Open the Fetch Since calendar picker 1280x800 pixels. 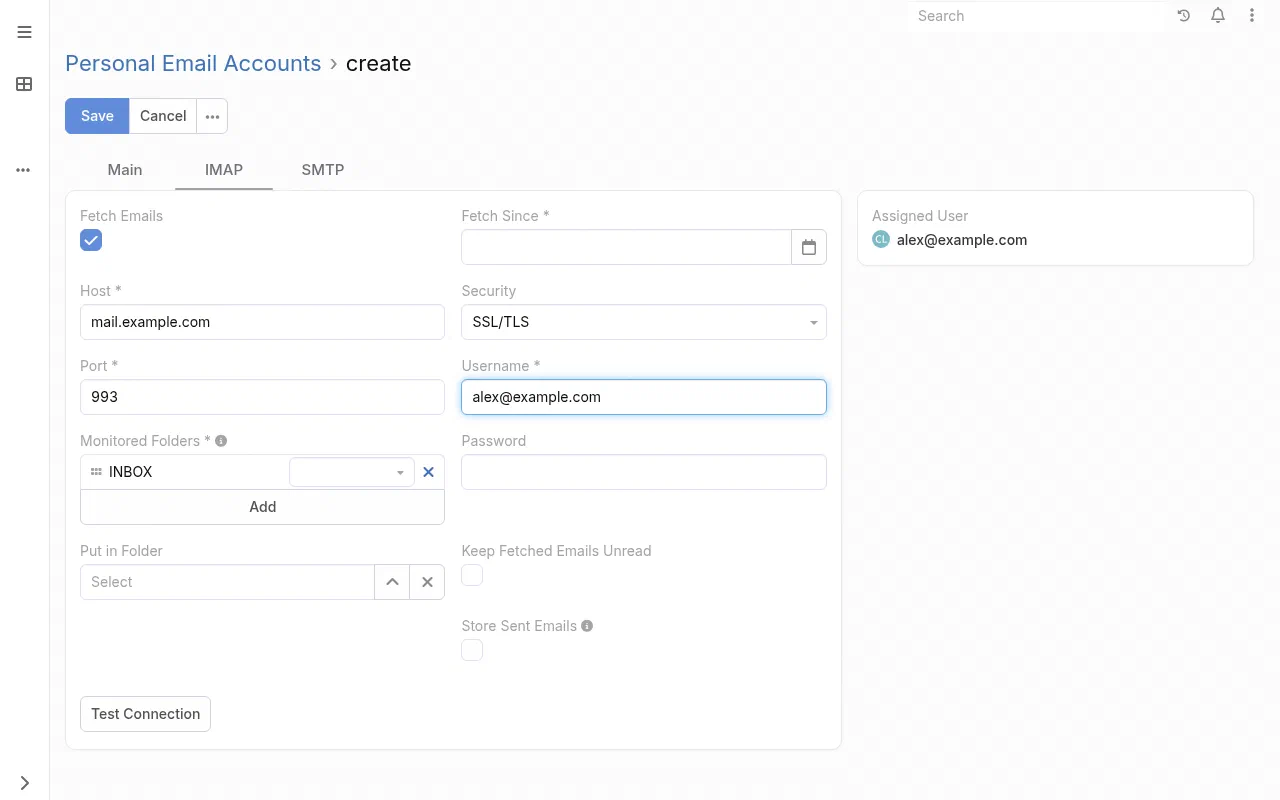pyautogui.click(x=809, y=247)
